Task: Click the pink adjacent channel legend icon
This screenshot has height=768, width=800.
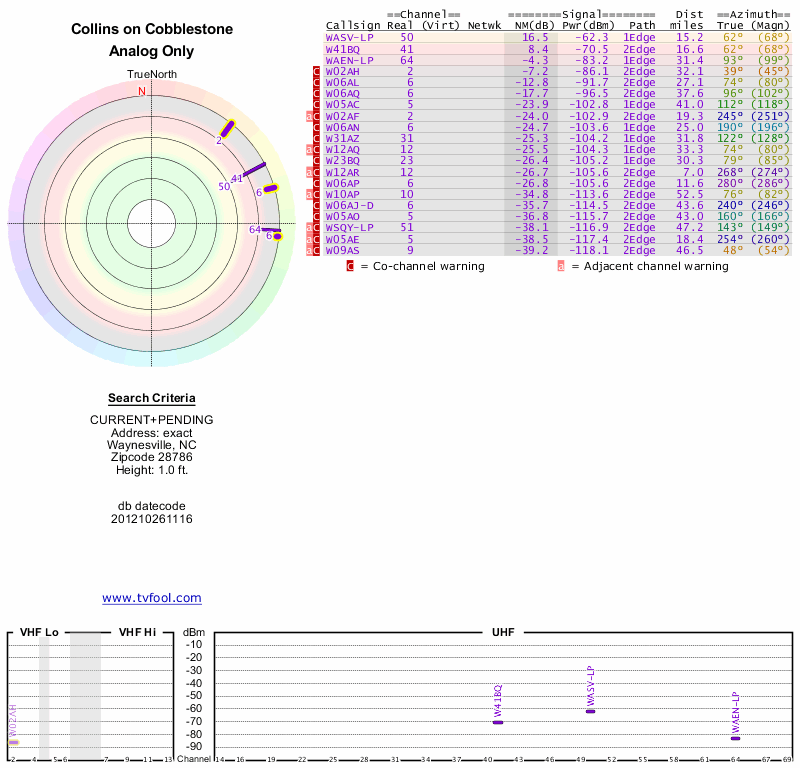Action: point(561,266)
